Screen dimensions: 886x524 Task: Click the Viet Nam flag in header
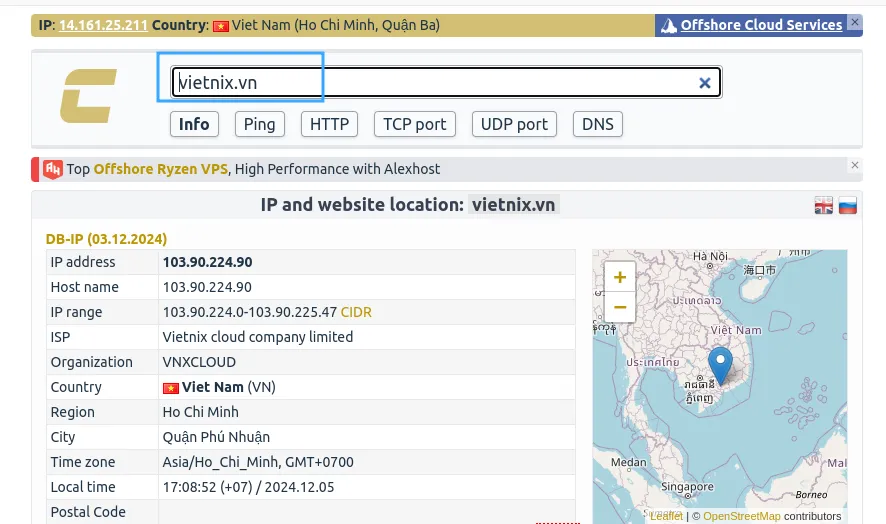[221, 26]
